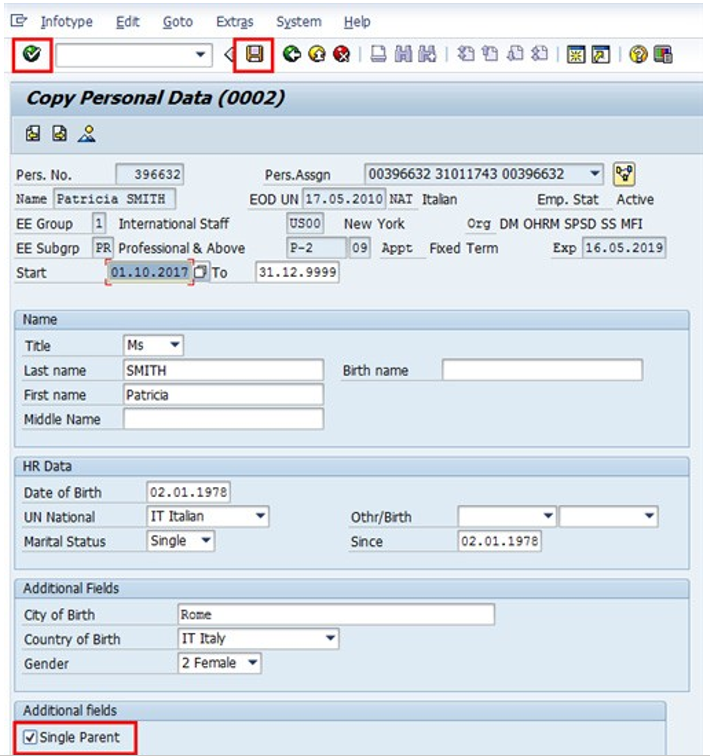Open the Goto menu
The height and width of the screenshot is (756, 710).
pyautogui.click(x=178, y=22)
